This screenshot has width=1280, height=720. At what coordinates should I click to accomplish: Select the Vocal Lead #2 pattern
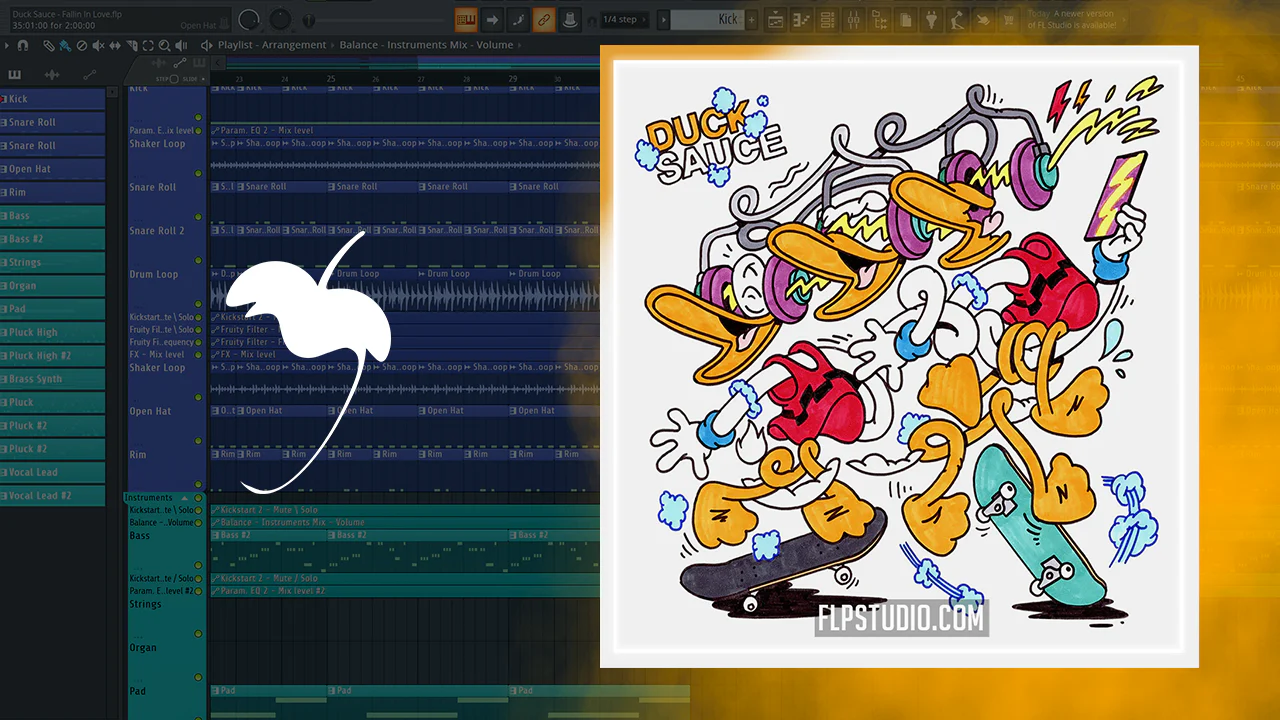pyautogui.click(x=52, y=496)
